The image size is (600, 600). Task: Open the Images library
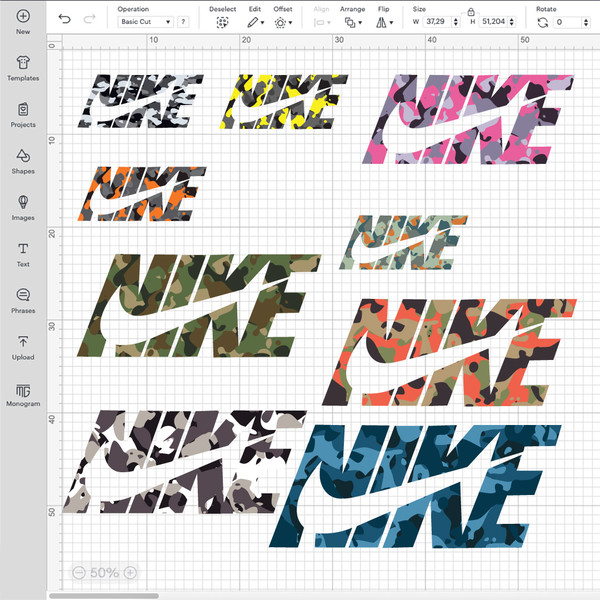click(x=23, y=208)
